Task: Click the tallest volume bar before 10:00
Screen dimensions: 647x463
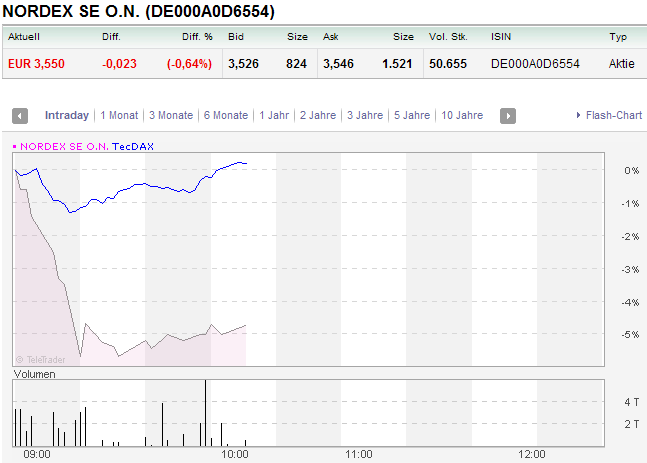Action: click(x=205, y=413)
